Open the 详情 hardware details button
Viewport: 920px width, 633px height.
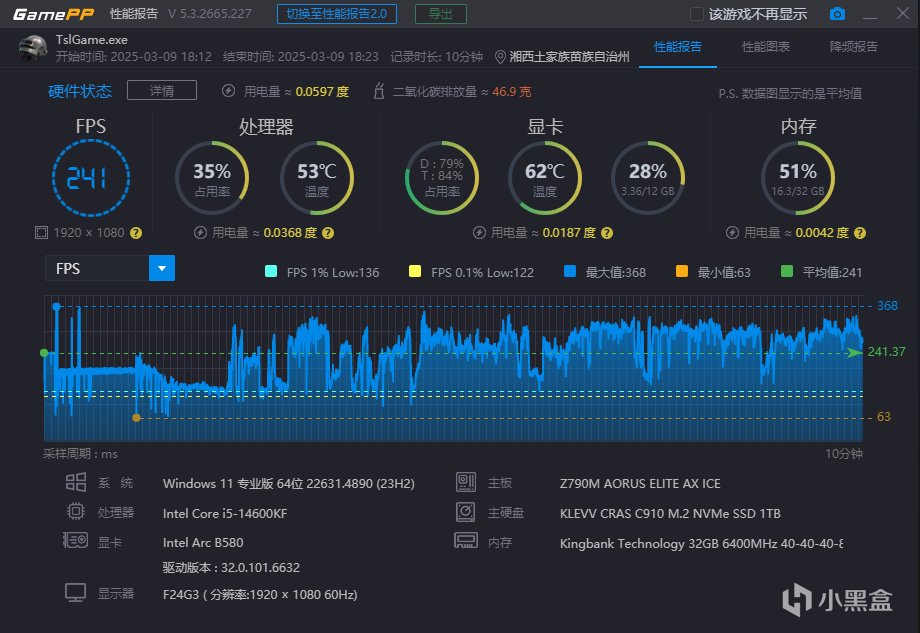[x=162, y=90]
